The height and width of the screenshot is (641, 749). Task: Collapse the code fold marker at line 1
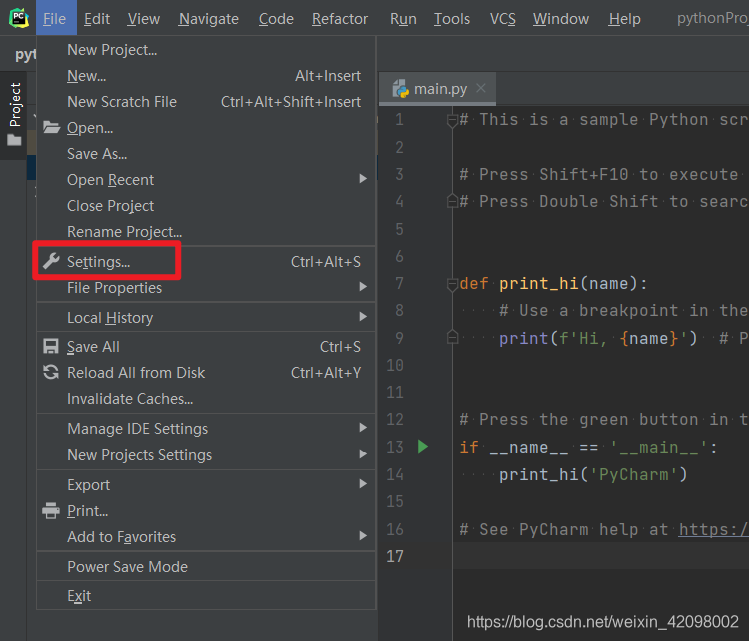(x=452, y=120)
